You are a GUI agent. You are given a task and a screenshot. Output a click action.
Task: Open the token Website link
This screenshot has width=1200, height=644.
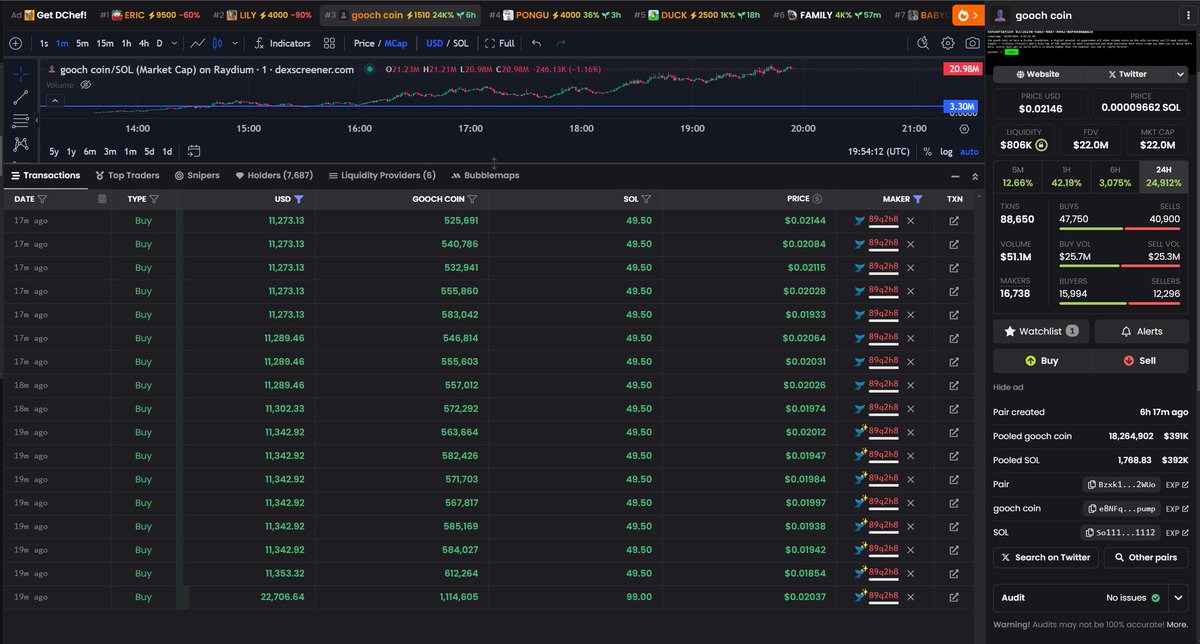[x=1037, y=74]
